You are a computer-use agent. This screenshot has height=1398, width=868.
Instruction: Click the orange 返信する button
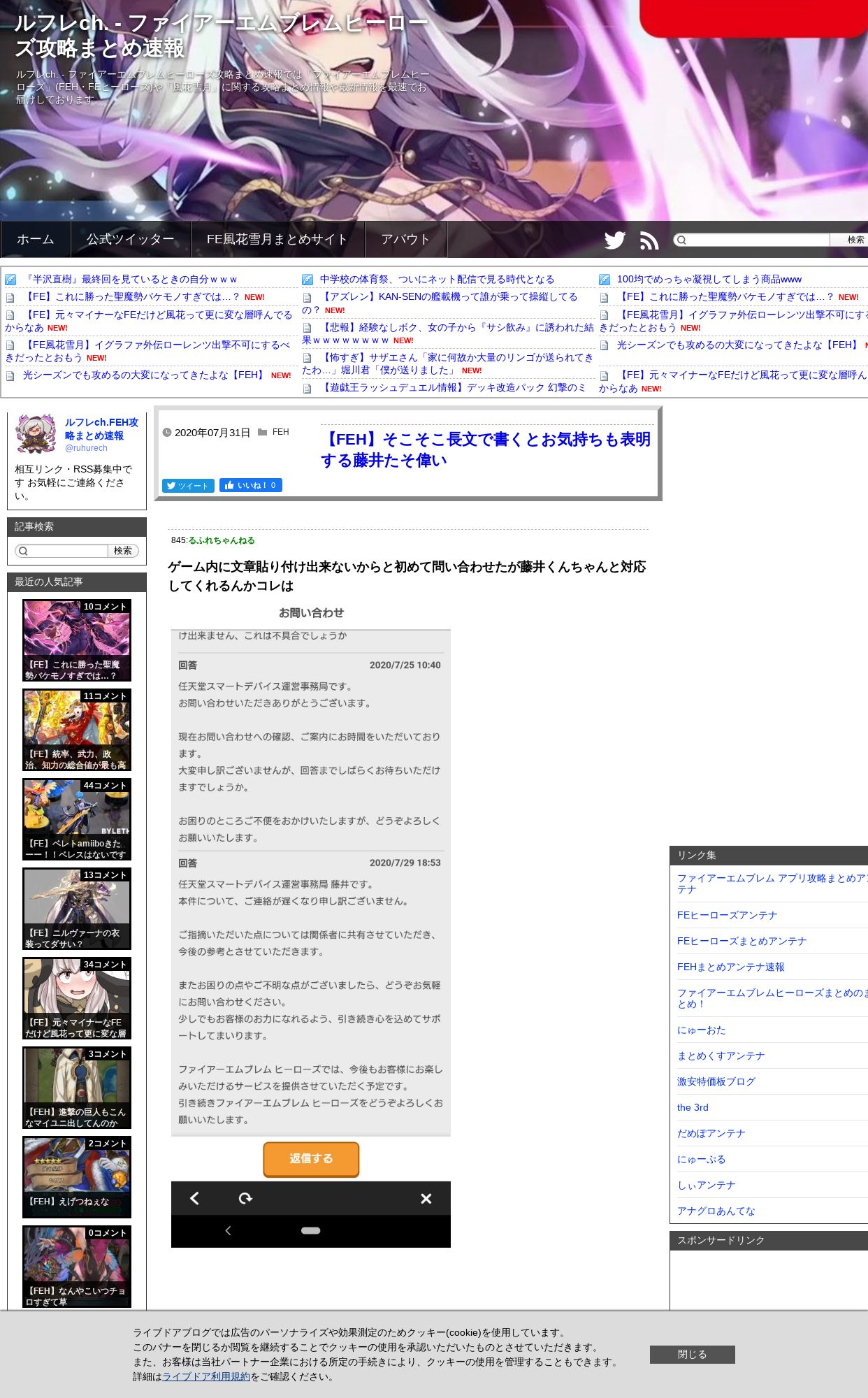coord(311,1158)
